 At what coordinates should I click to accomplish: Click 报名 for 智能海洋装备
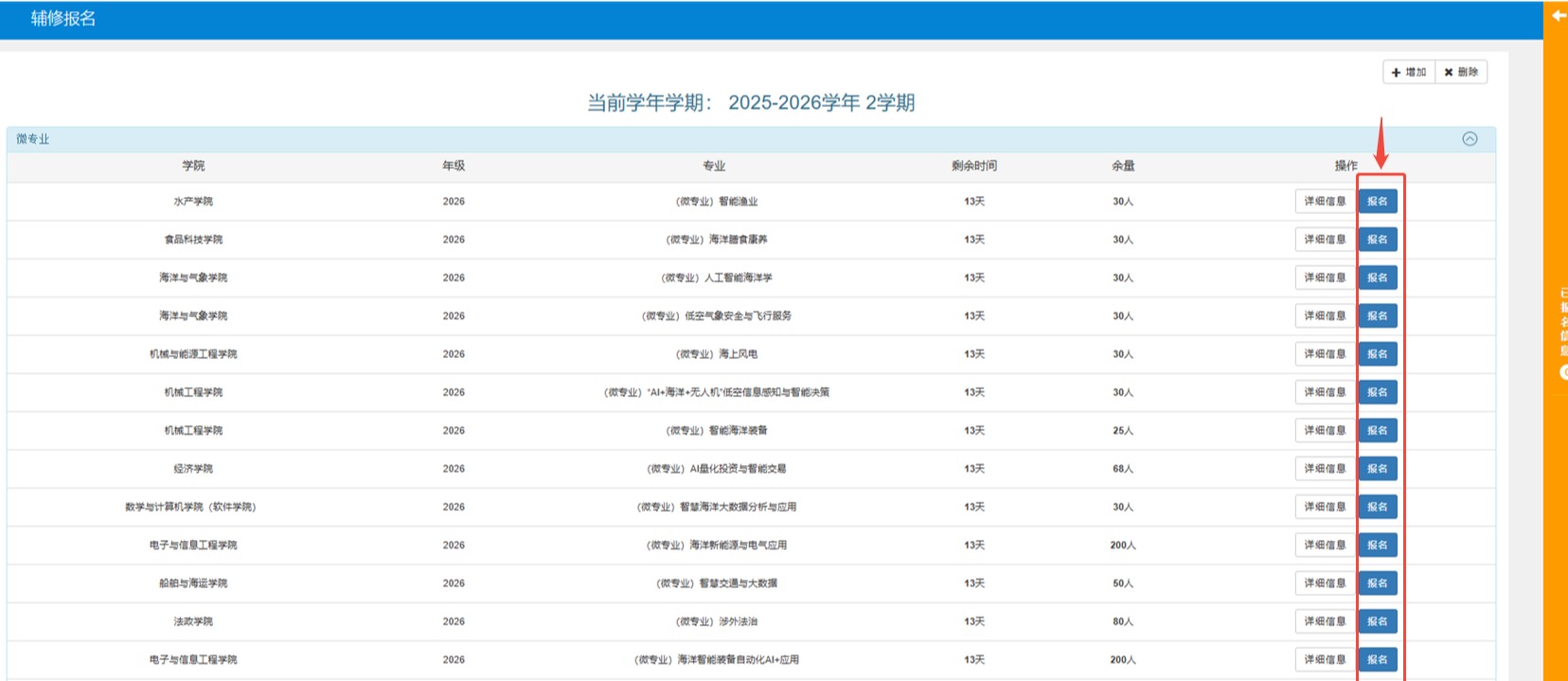coord(1378,430)
